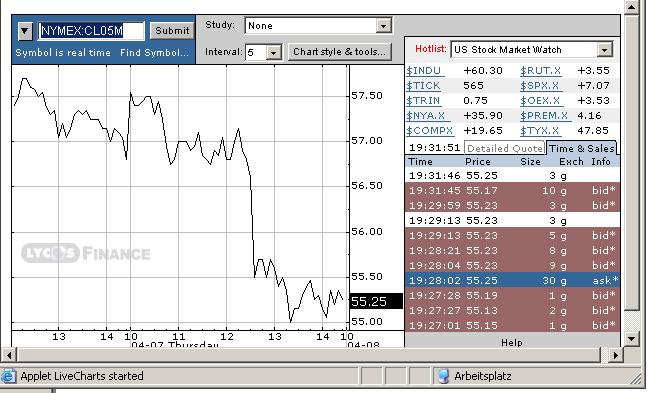Click the 57.50 price axis label
This screenshot has width=649, height=393.
367,96
